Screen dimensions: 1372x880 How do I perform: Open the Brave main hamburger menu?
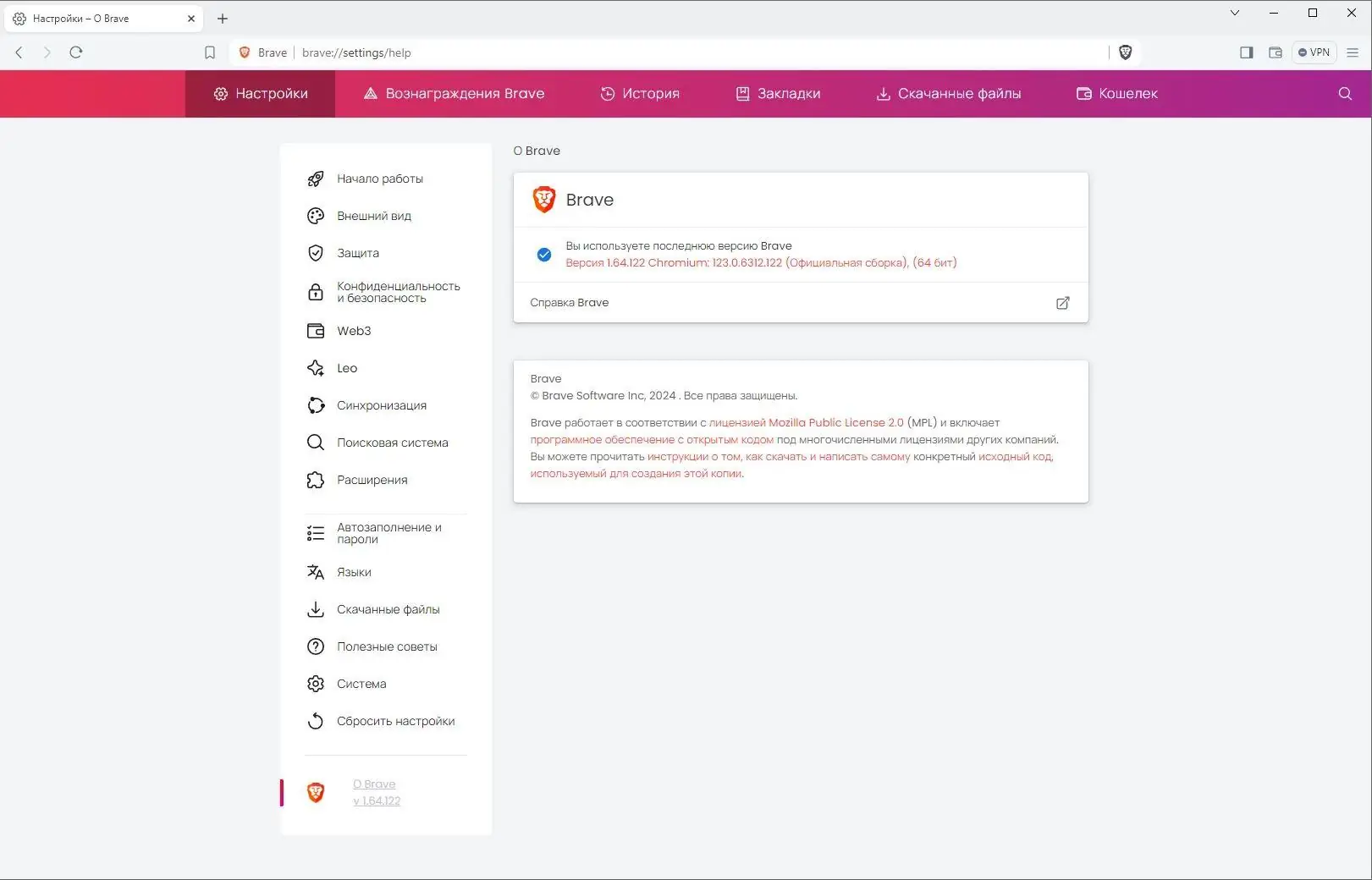tap(1353, 52)
